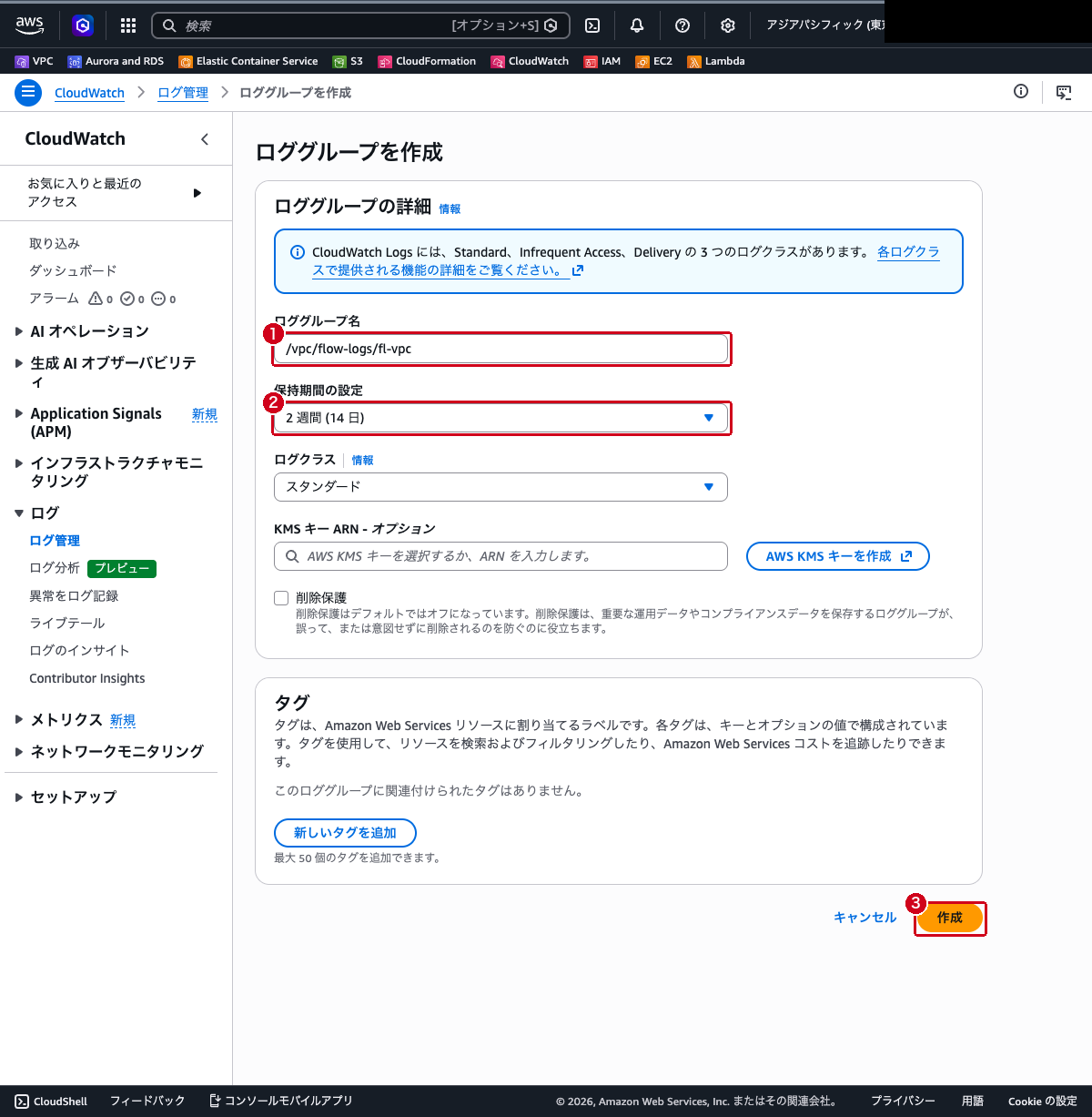Open the settings gear icon in header
The height and width of the screenshot is (1117, 1092).
coord(728,25)
